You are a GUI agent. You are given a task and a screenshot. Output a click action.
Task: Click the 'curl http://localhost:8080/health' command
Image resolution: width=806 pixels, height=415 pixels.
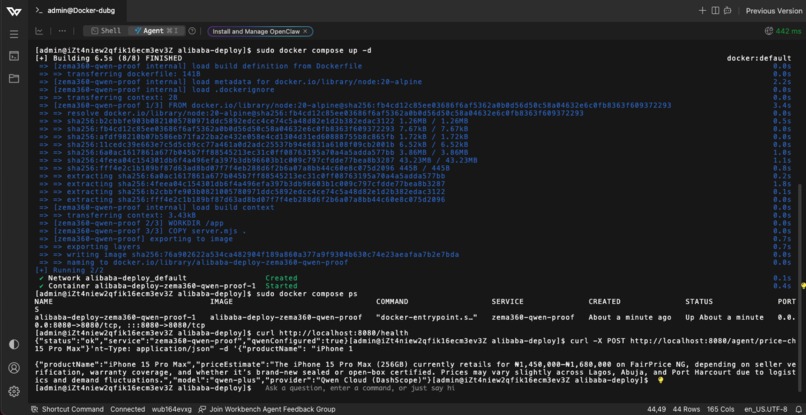coord(332,333)
